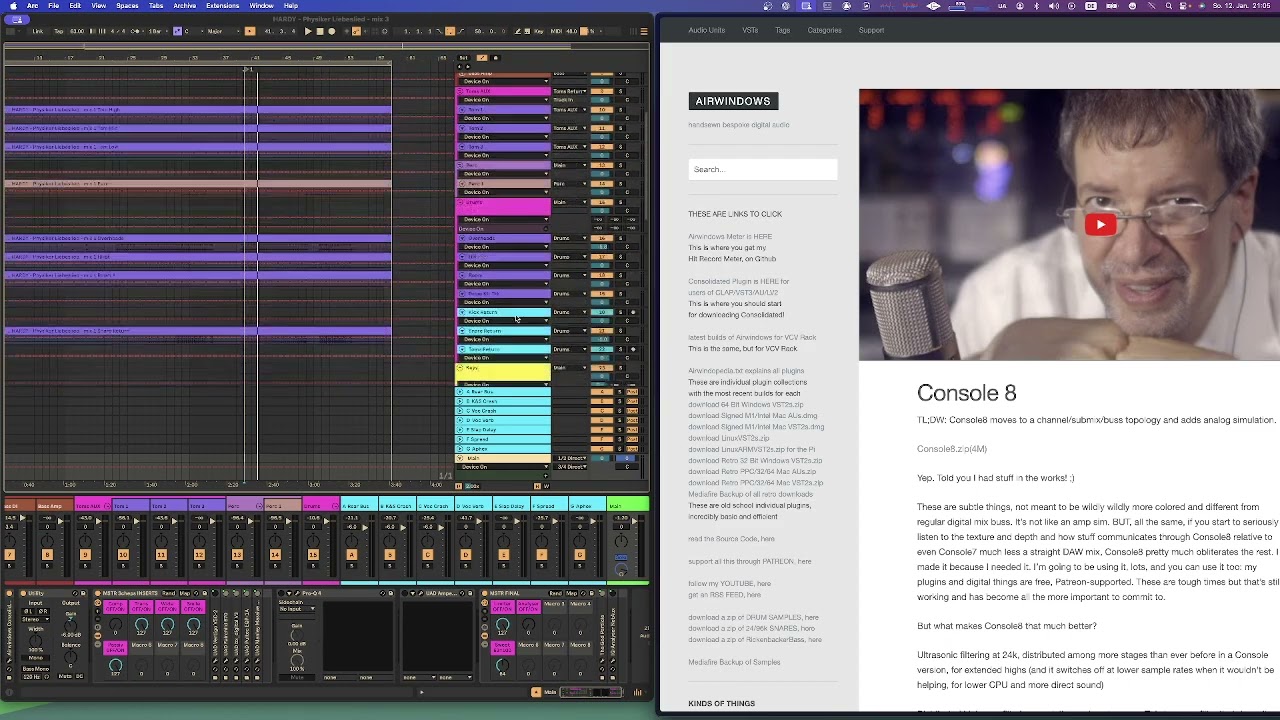Open VSTs tab on Airwindows site

[750, 30]
